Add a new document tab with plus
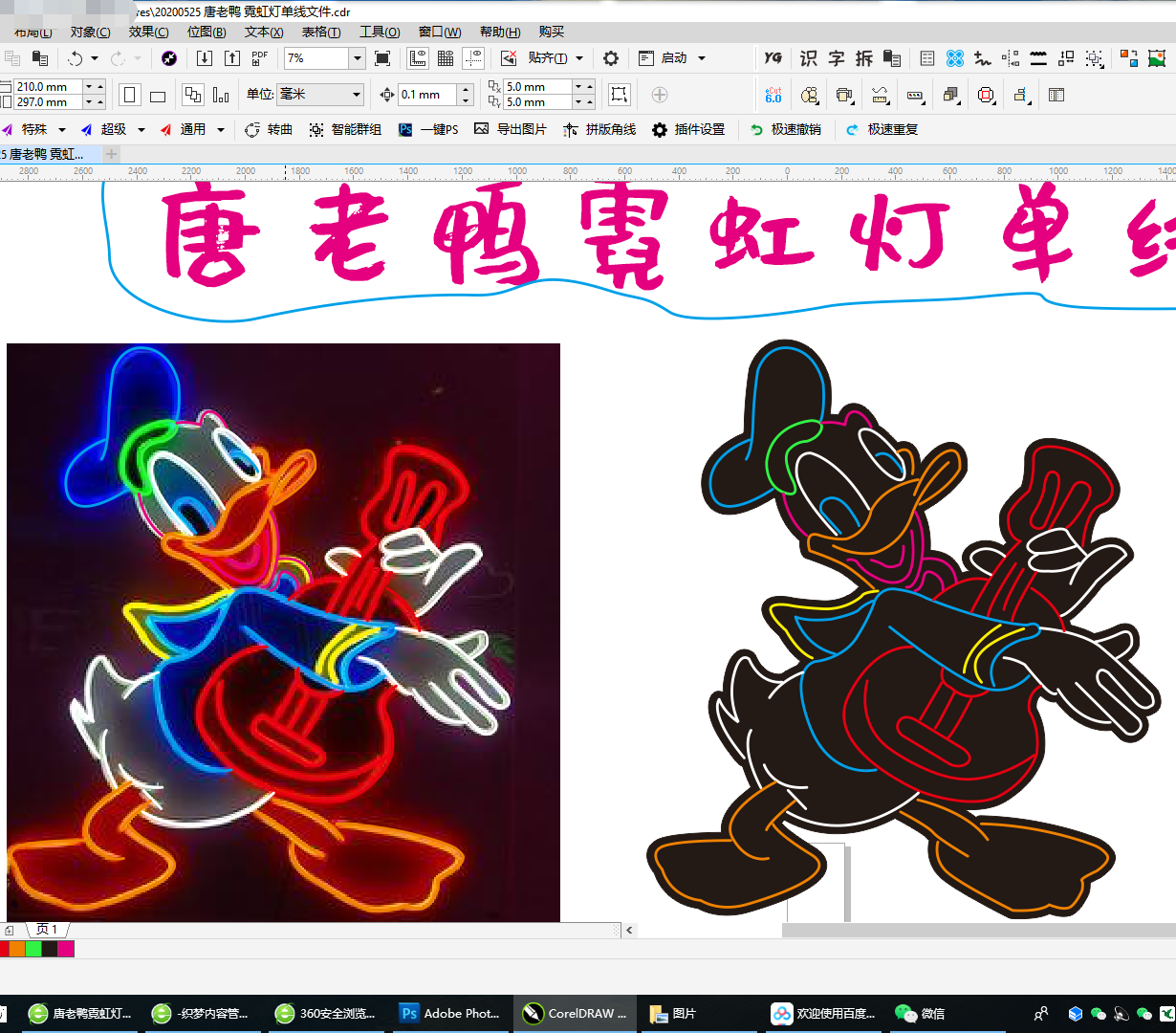 (x=112, y=154)
